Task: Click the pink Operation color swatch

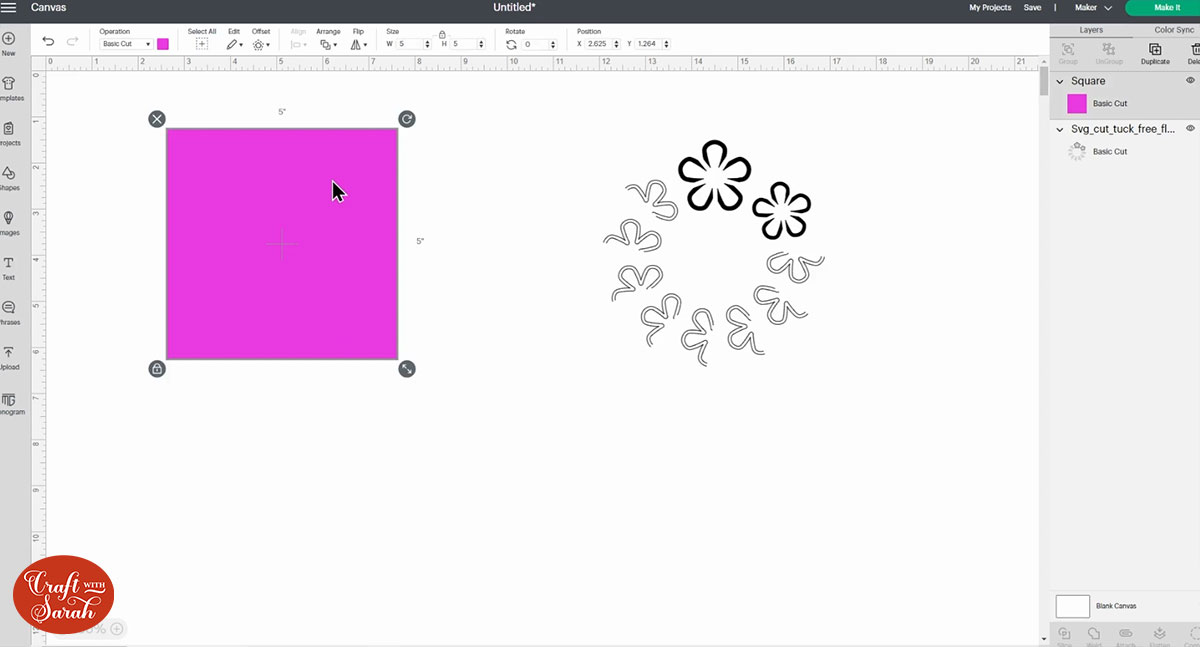Action: [162, 43]
